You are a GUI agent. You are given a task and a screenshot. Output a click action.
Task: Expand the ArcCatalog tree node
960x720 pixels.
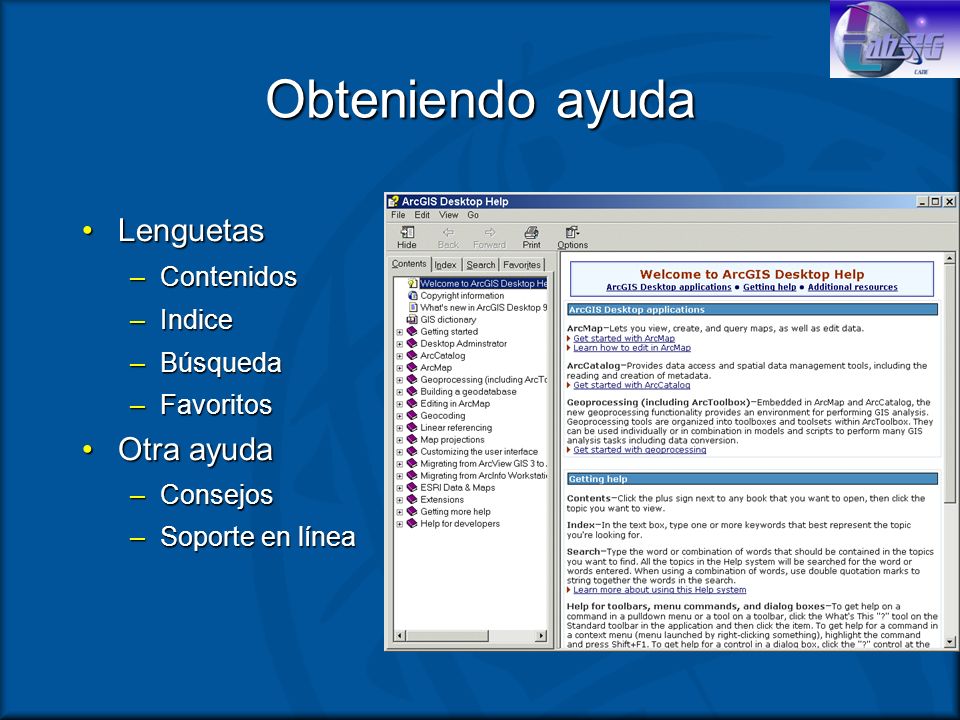(x=399, y=356)
